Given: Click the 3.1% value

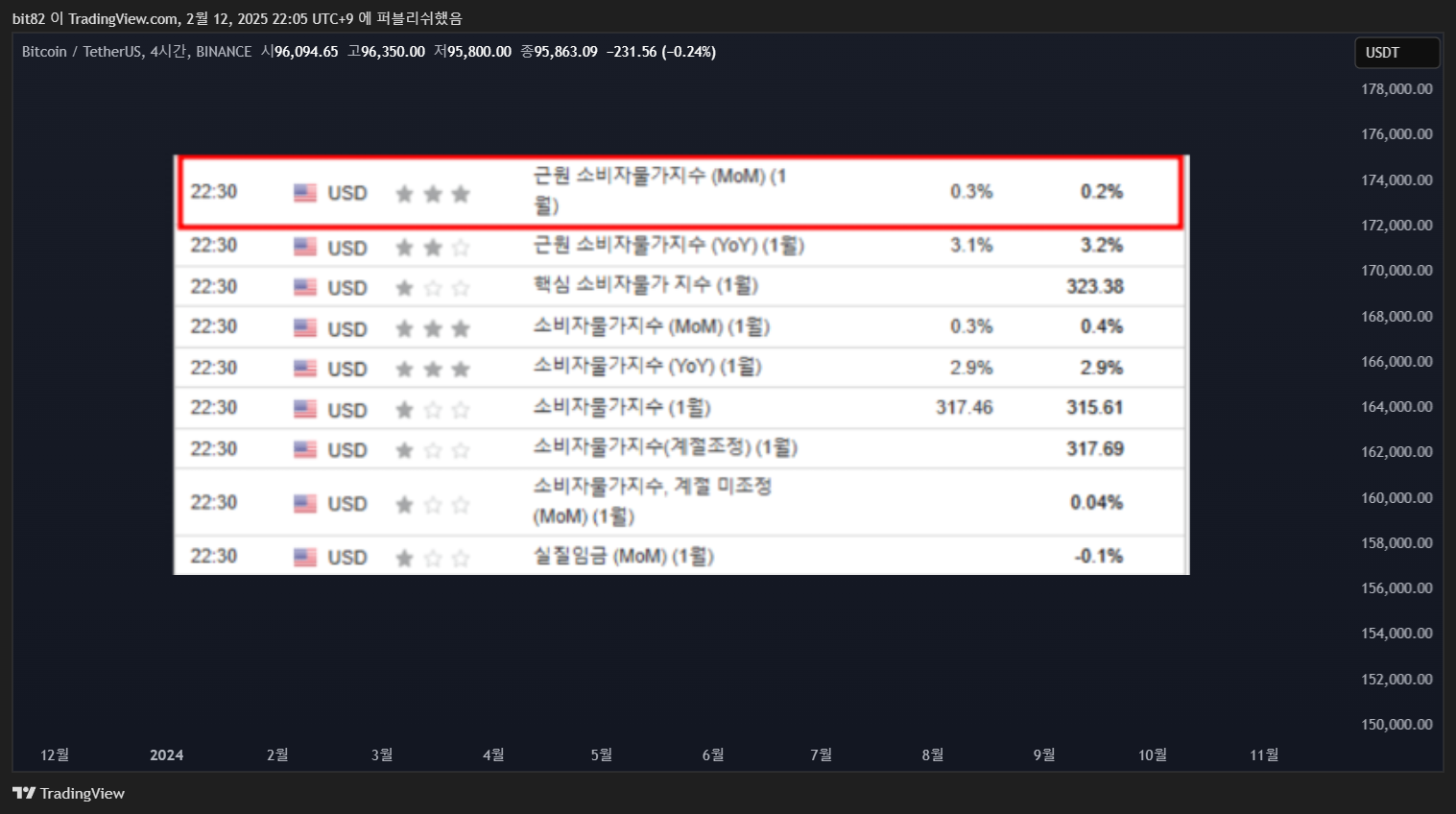Looking at the screenshot, I should click(971, 246).
